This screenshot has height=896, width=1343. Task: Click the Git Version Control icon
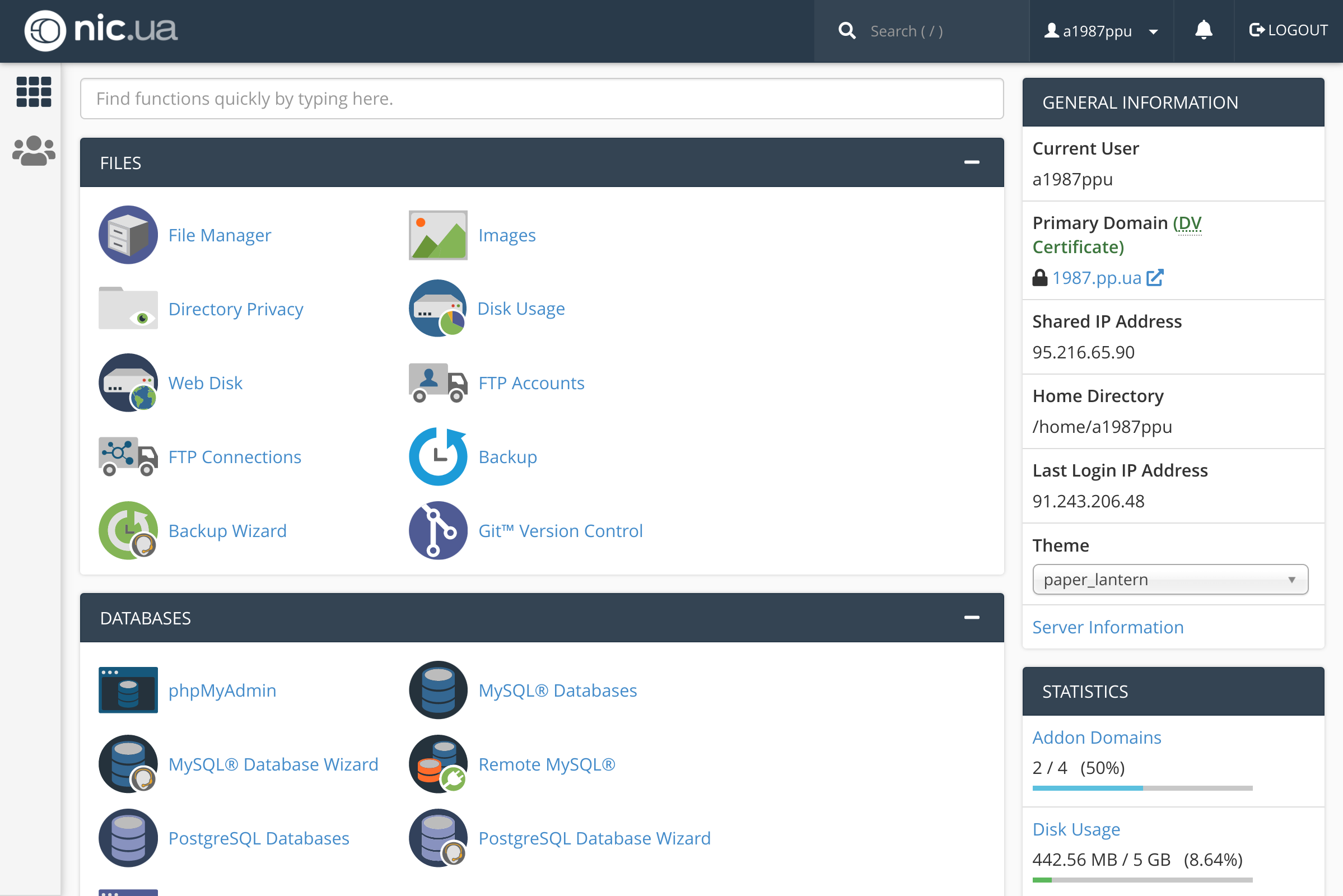click(438, 530)
